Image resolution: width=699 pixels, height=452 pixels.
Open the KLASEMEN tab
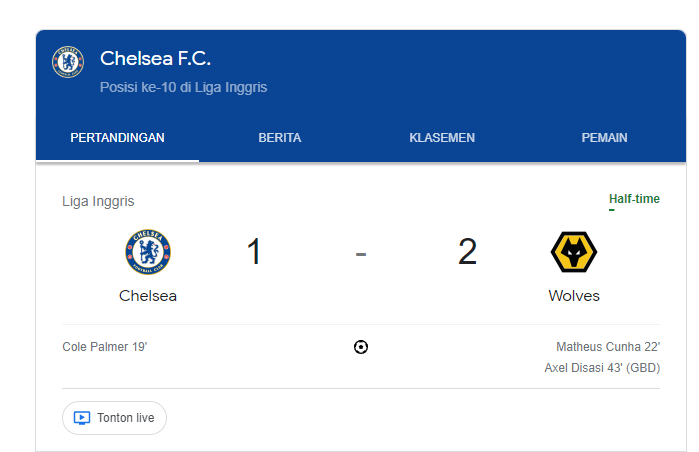pos(442,138)
